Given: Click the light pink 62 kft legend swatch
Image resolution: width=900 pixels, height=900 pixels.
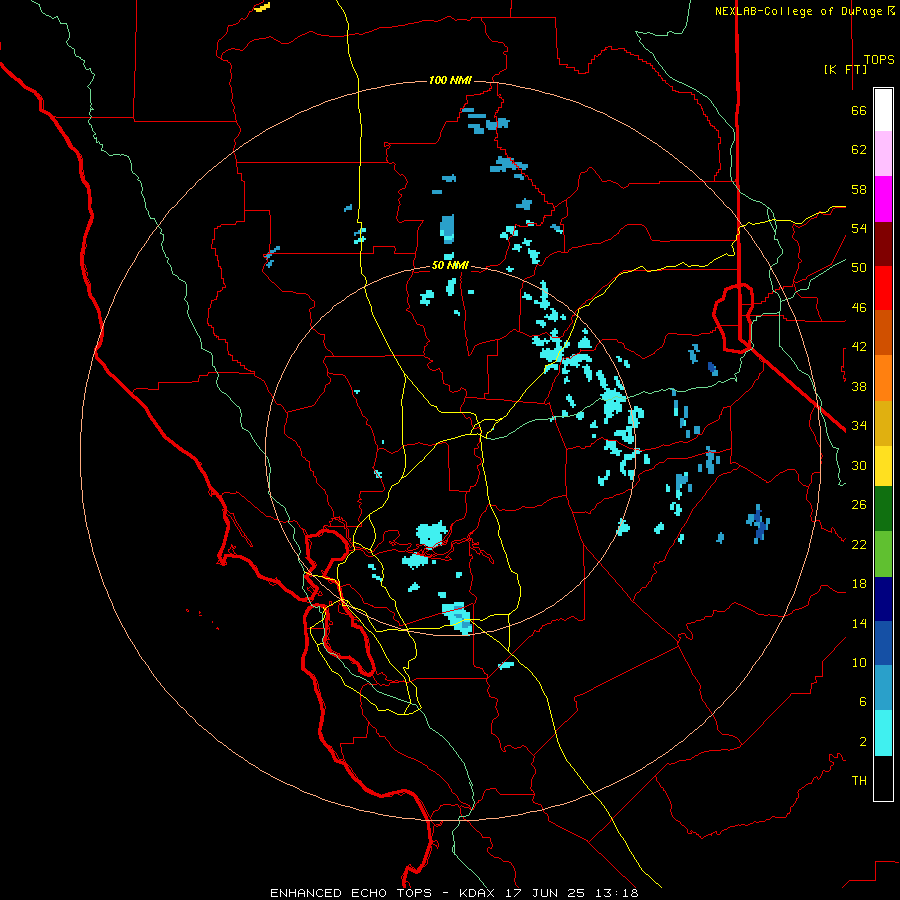Looking at the screenshot, I should (x=883, y=154).
